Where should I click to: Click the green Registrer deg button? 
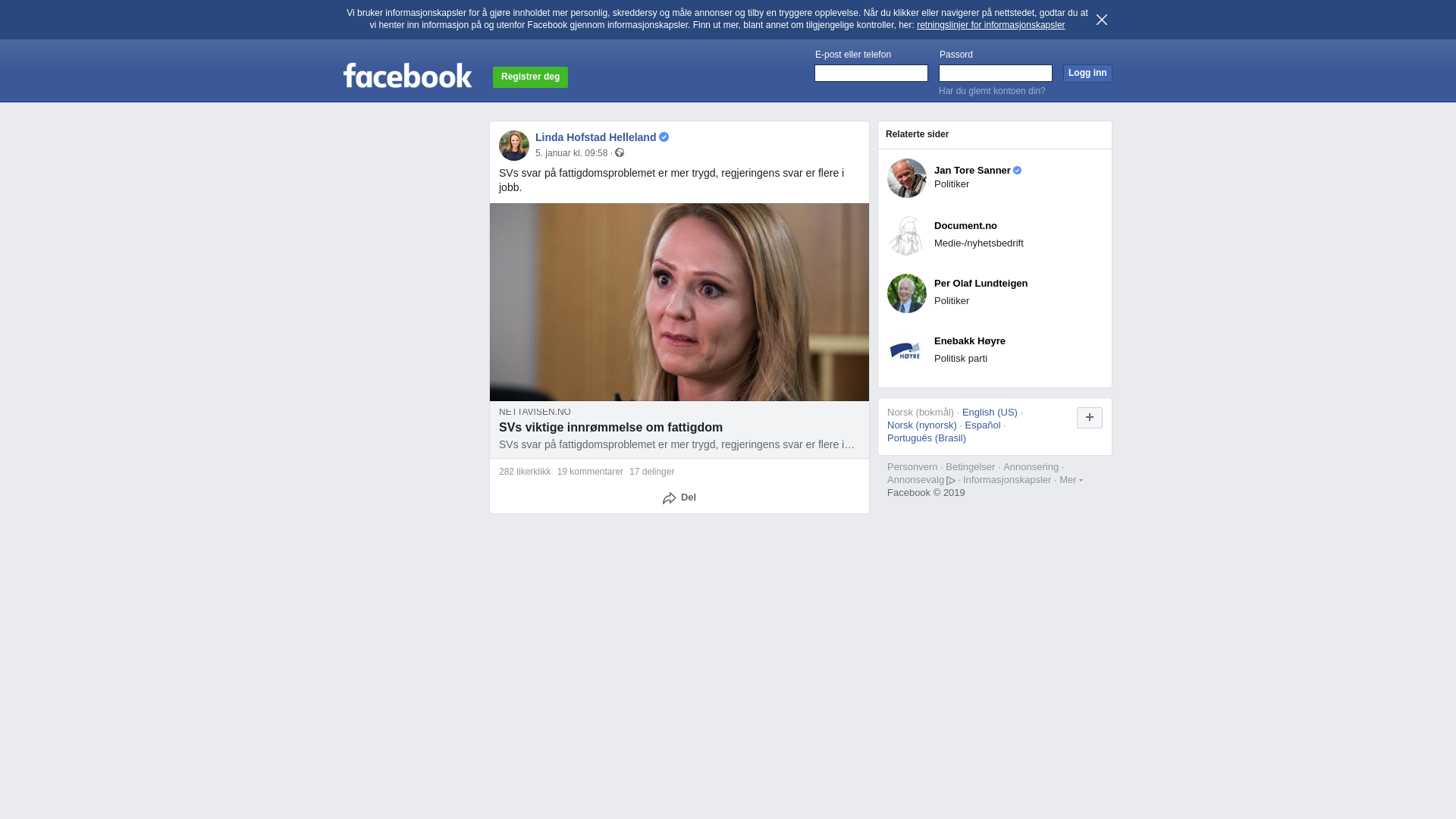click(x=530, y=77)
